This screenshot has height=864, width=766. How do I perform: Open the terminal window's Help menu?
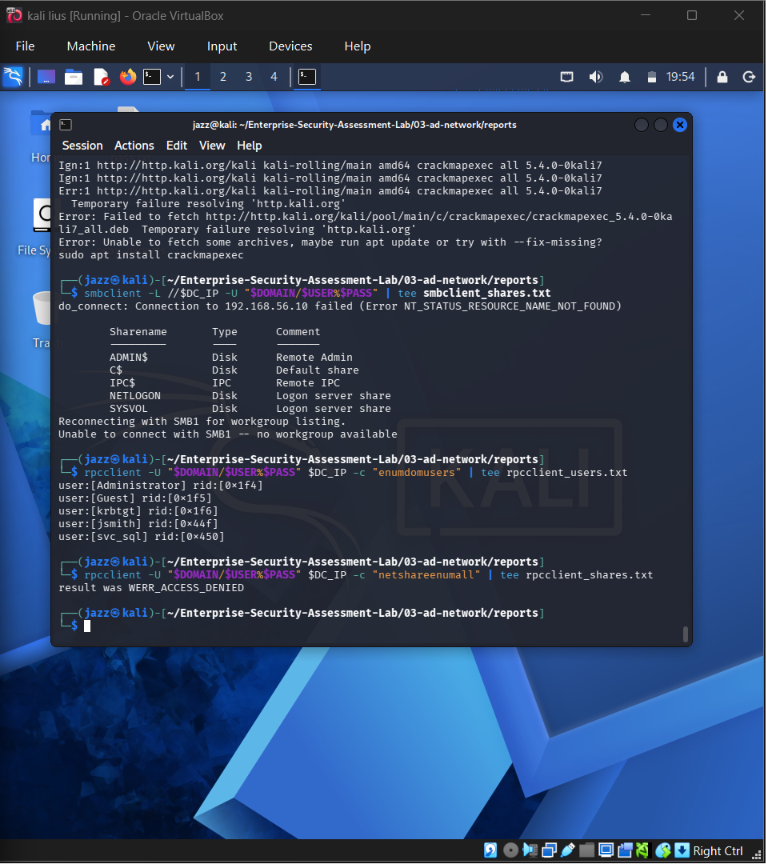(249, 145)
